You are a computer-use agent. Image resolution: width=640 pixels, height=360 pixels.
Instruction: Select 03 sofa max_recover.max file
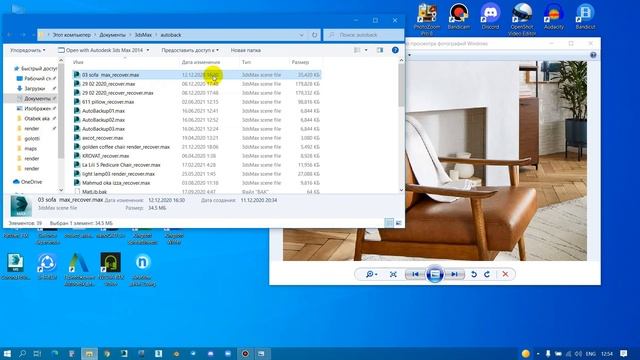197,75
